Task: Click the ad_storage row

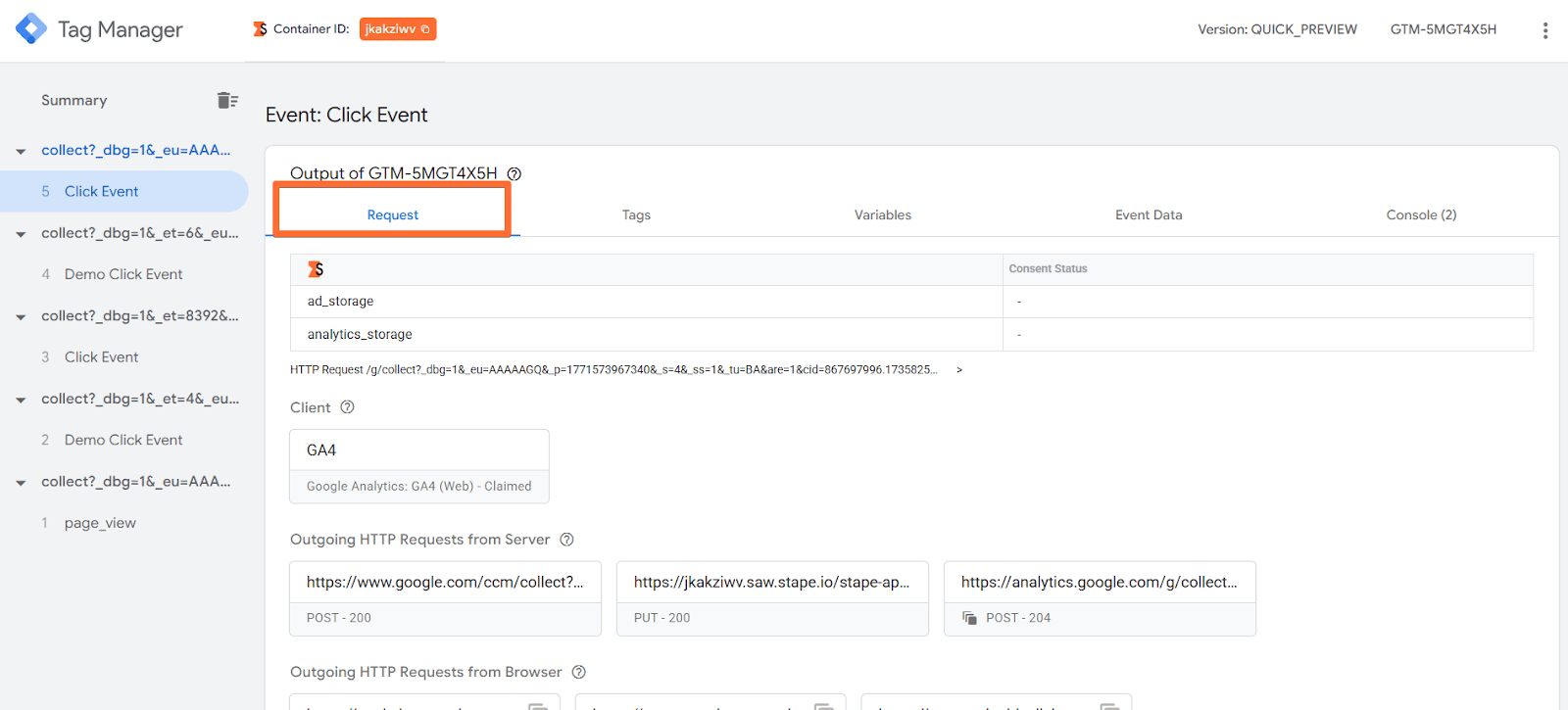Action: click(911, 302)
